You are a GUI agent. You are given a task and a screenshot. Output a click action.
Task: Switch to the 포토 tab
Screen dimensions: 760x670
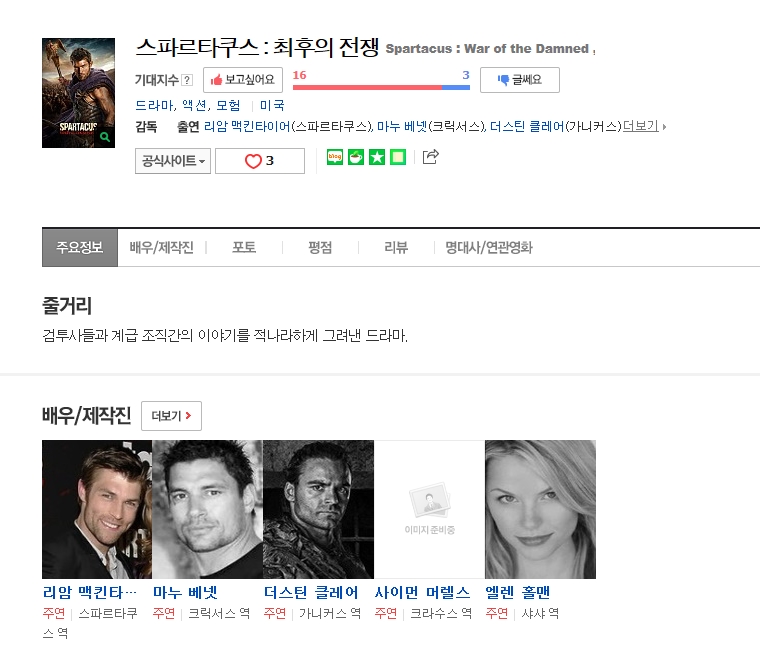coord(244,248)
